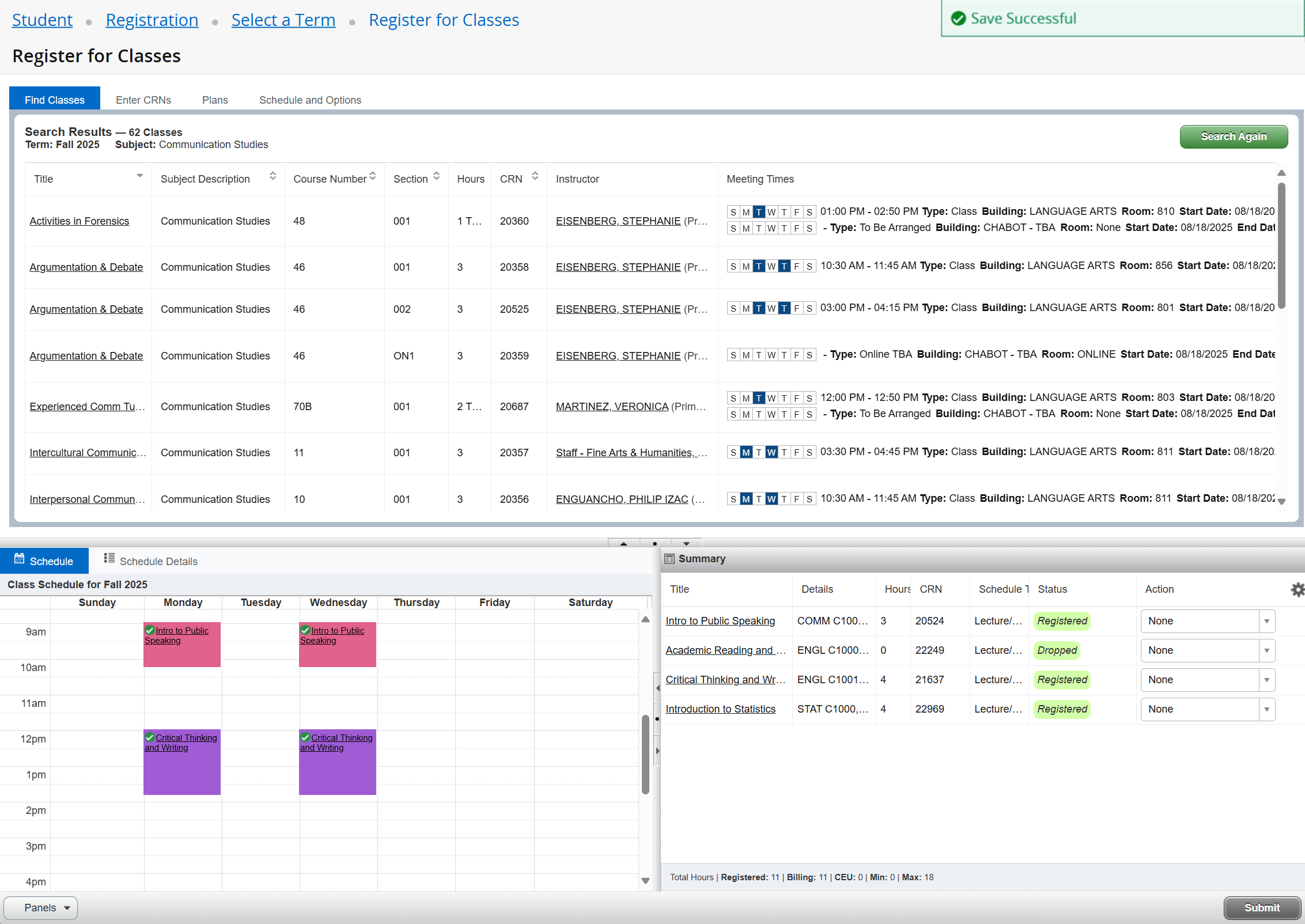Open Schedule and Options tab
The image size is (1305, 924).
click(x=310, y=100)
